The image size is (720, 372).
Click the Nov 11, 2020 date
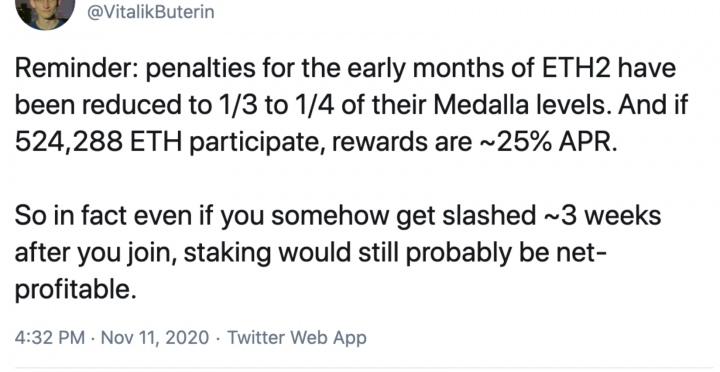click(x=155, y=338)
